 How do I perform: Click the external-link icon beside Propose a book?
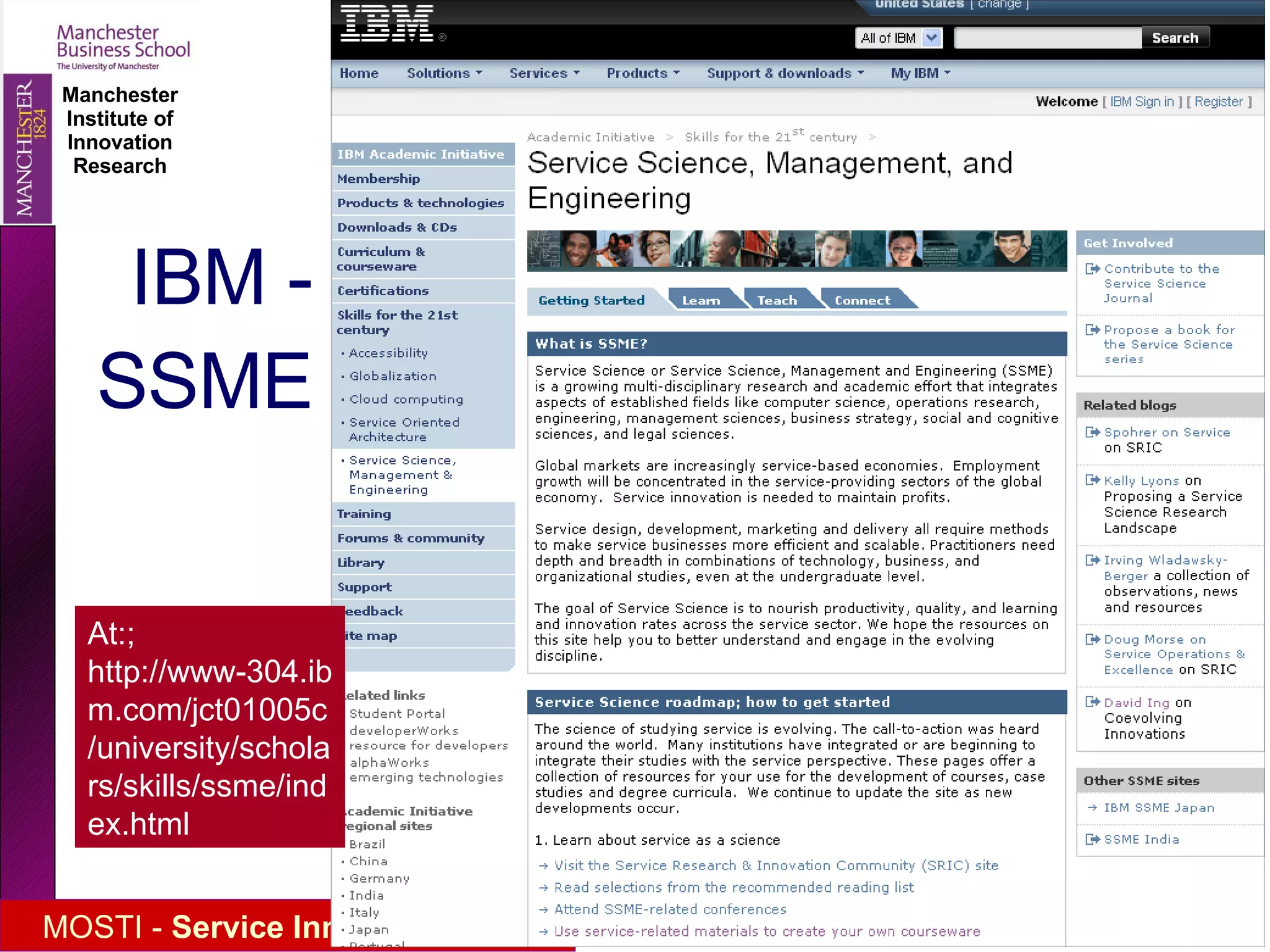(1092, 330)
